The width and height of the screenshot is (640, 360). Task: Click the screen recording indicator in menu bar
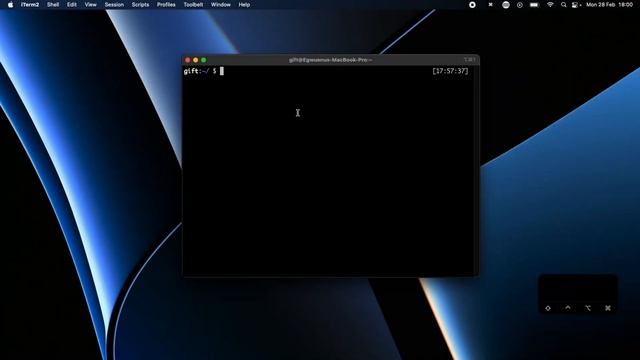pos(472,5)
